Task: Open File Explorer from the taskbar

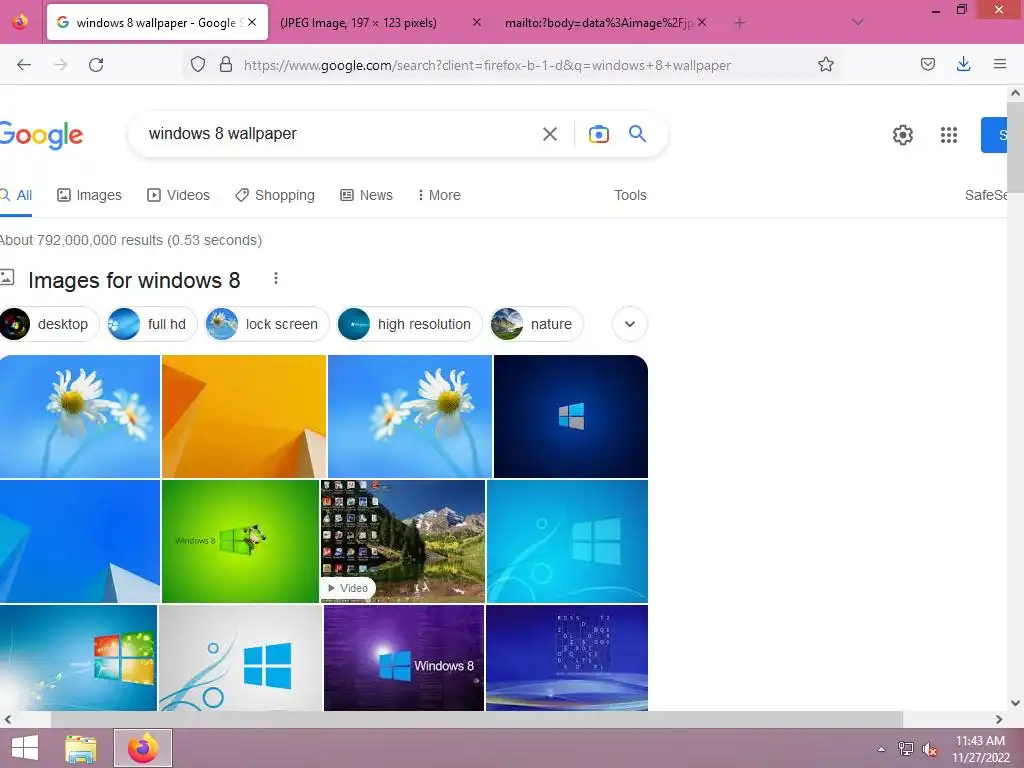Action: pos(81,748)
